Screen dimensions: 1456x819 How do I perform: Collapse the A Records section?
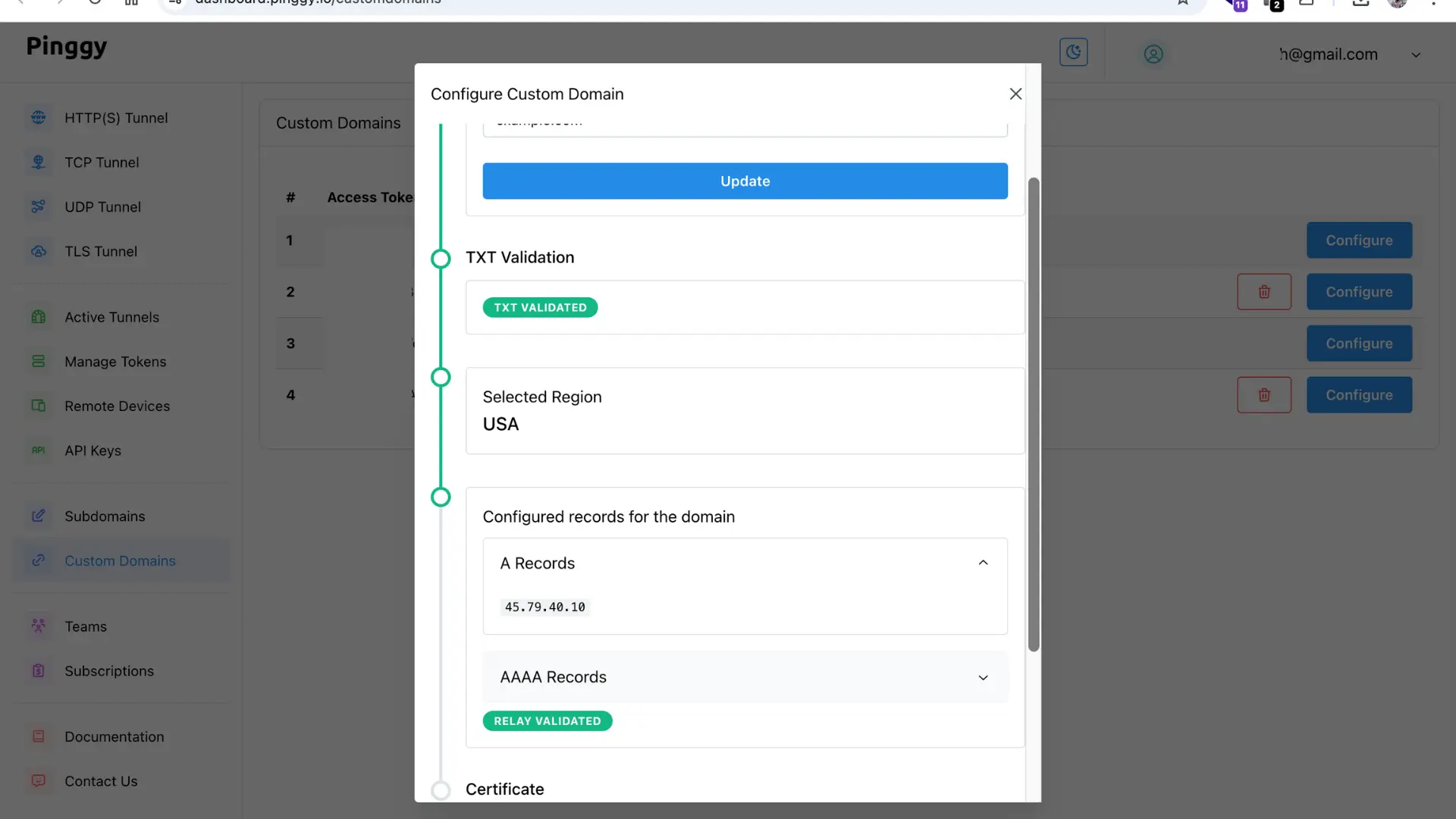point(983,563)
